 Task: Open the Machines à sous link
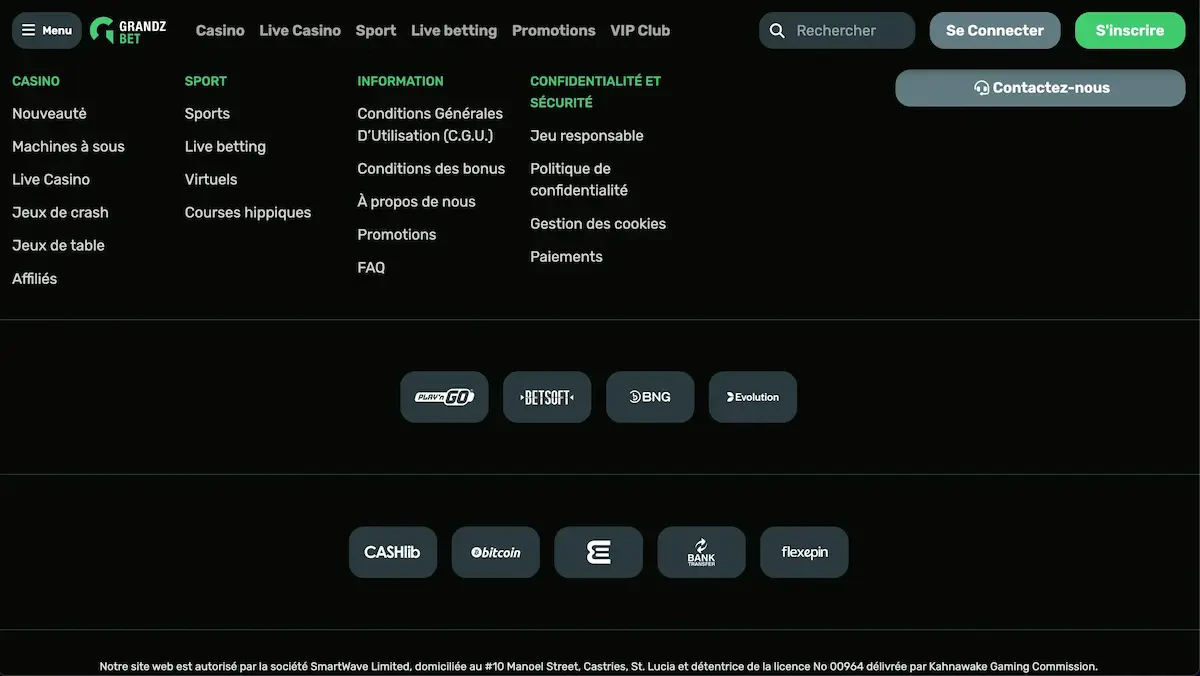(68, 147)
